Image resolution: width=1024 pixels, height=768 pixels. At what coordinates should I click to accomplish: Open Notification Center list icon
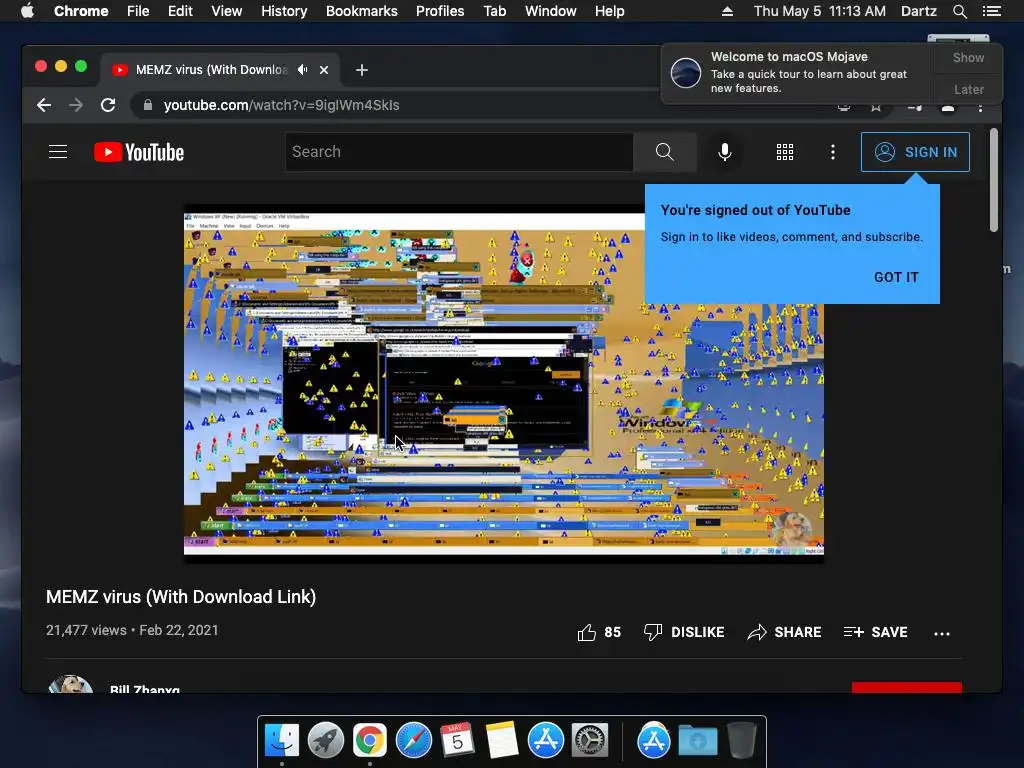991,11
